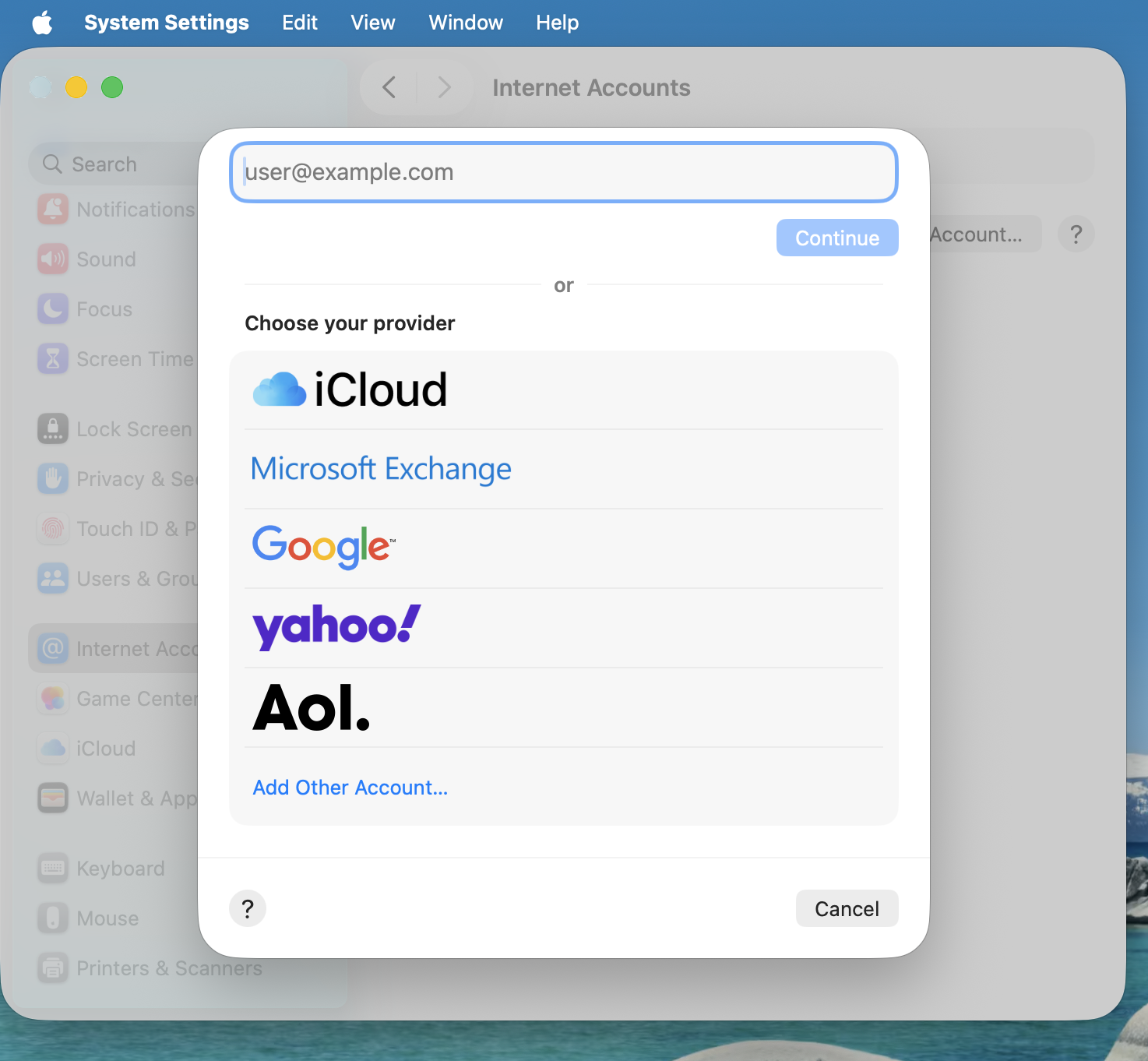
Task: Click the Touch ID fingerprint icon
Action: (x=52, y=528)
